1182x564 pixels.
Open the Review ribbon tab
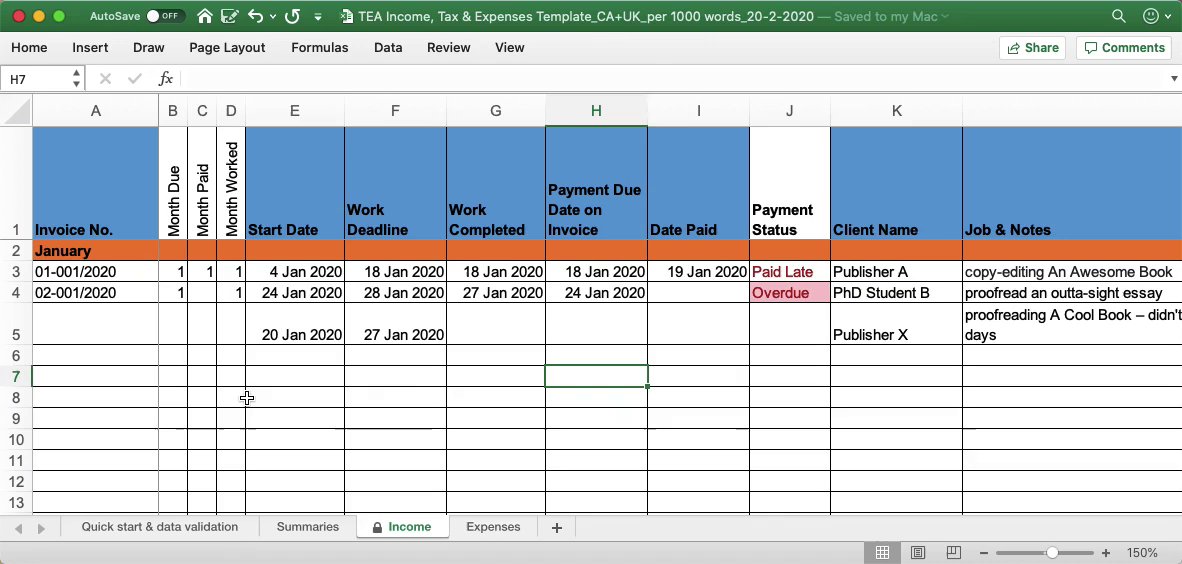tap(449, 48)
